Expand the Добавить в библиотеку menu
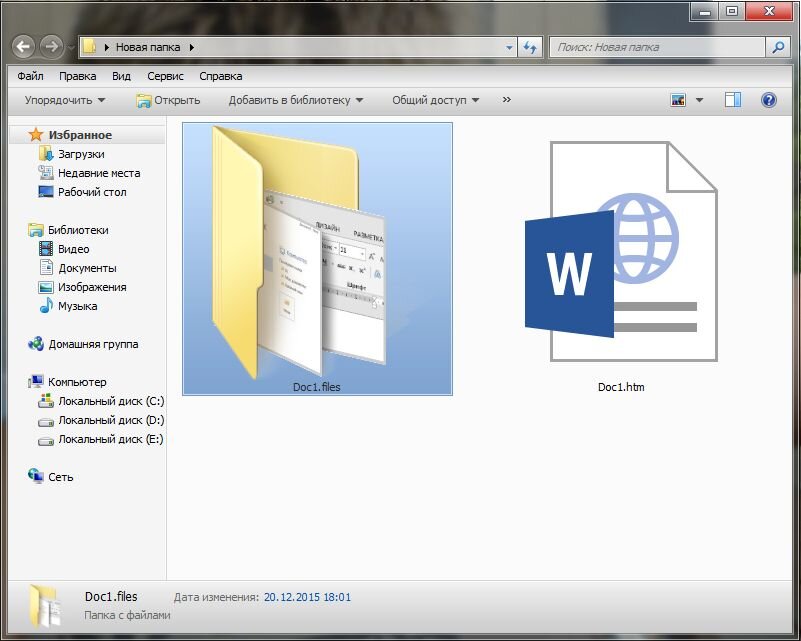Viewport: 801px width, 641px height. click(296, 100)
